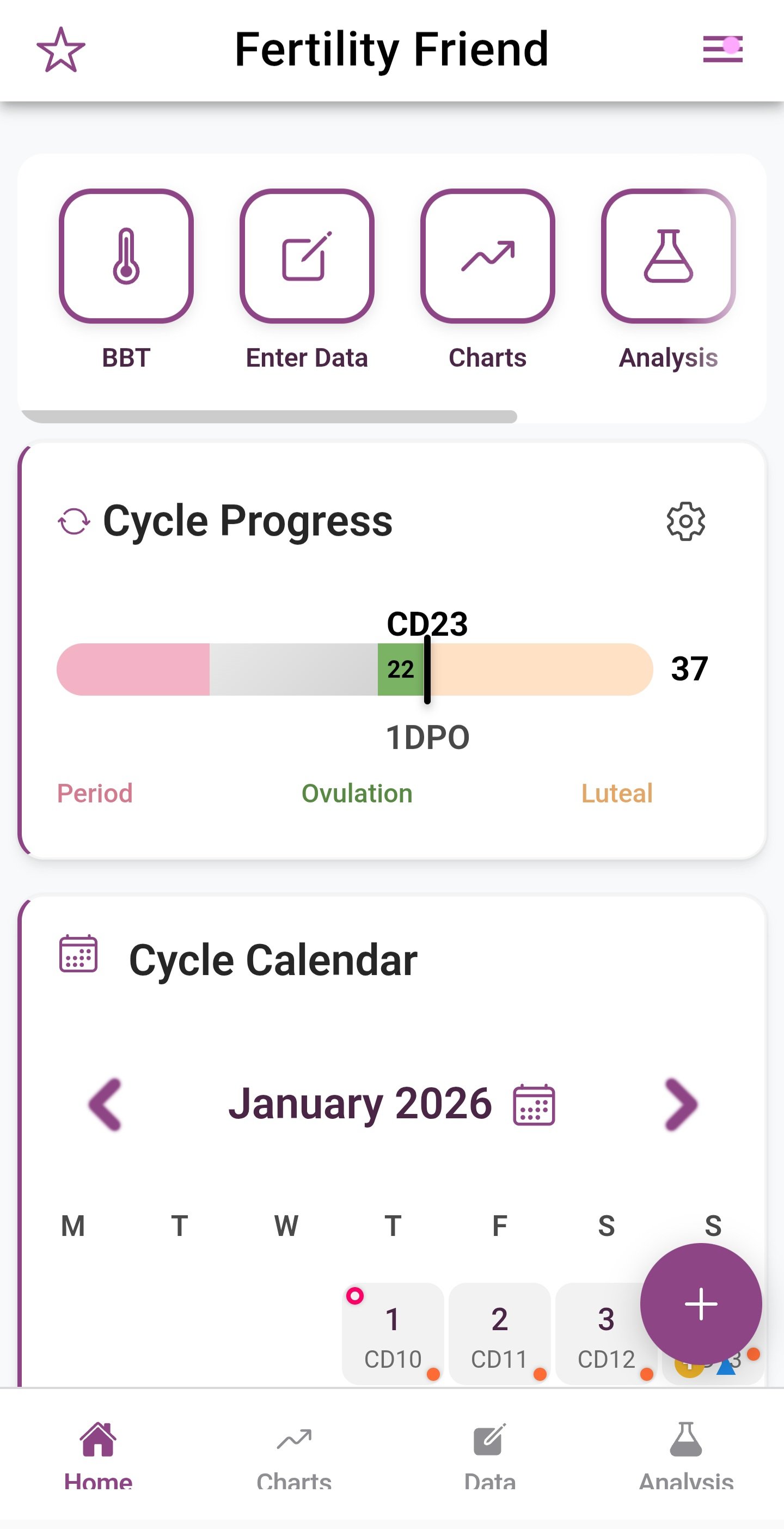The image size is (784, 1529).
Task: Open Cycle Progress settings gear
Action: pyautogui.click(x=685, y=522)
